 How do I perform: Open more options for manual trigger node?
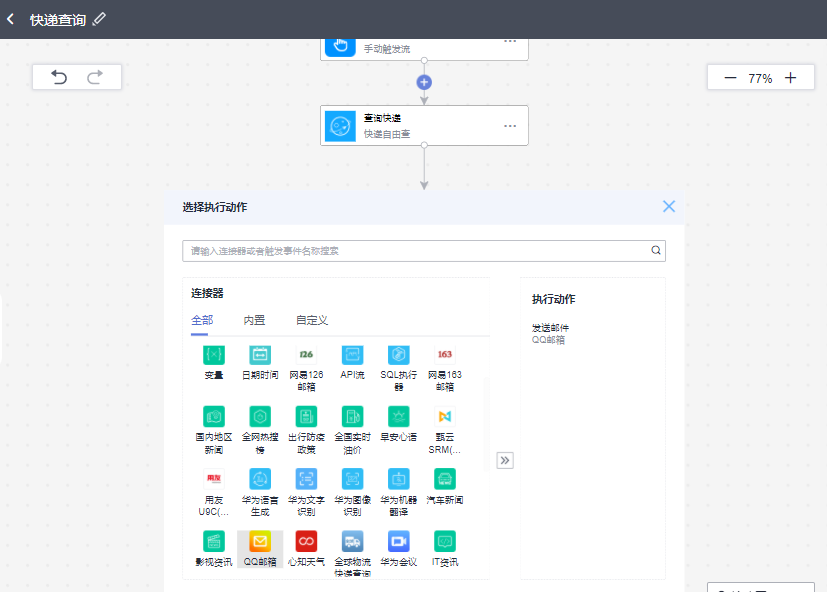coord(509,42)
